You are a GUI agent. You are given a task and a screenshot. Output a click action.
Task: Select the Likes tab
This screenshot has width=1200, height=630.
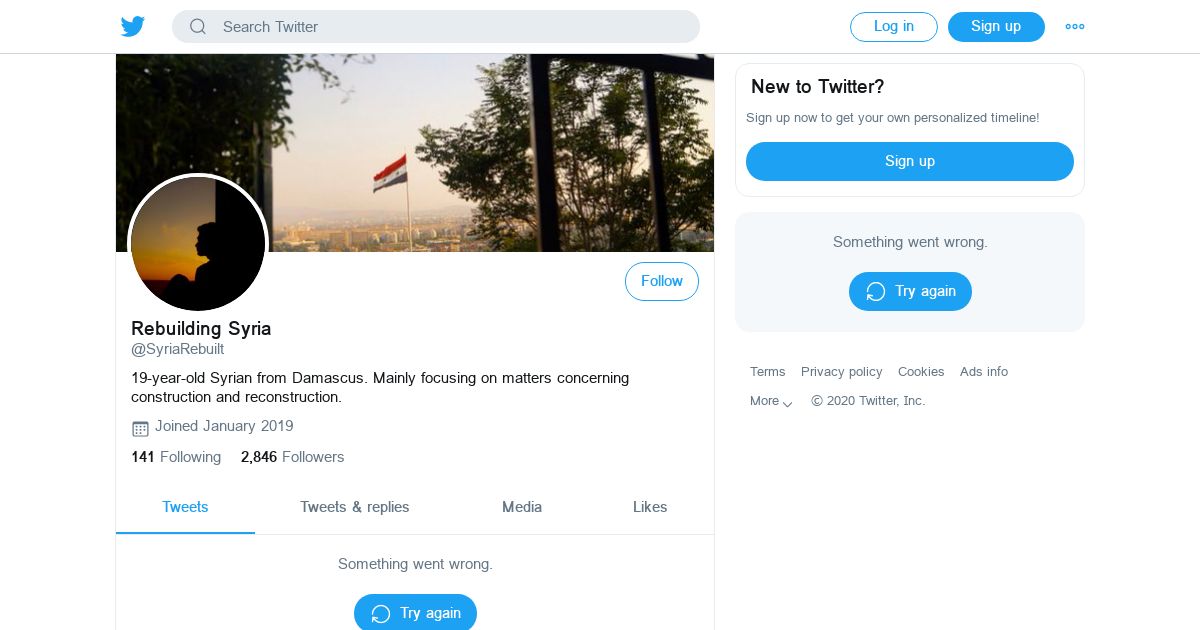[x=650, y=507]
